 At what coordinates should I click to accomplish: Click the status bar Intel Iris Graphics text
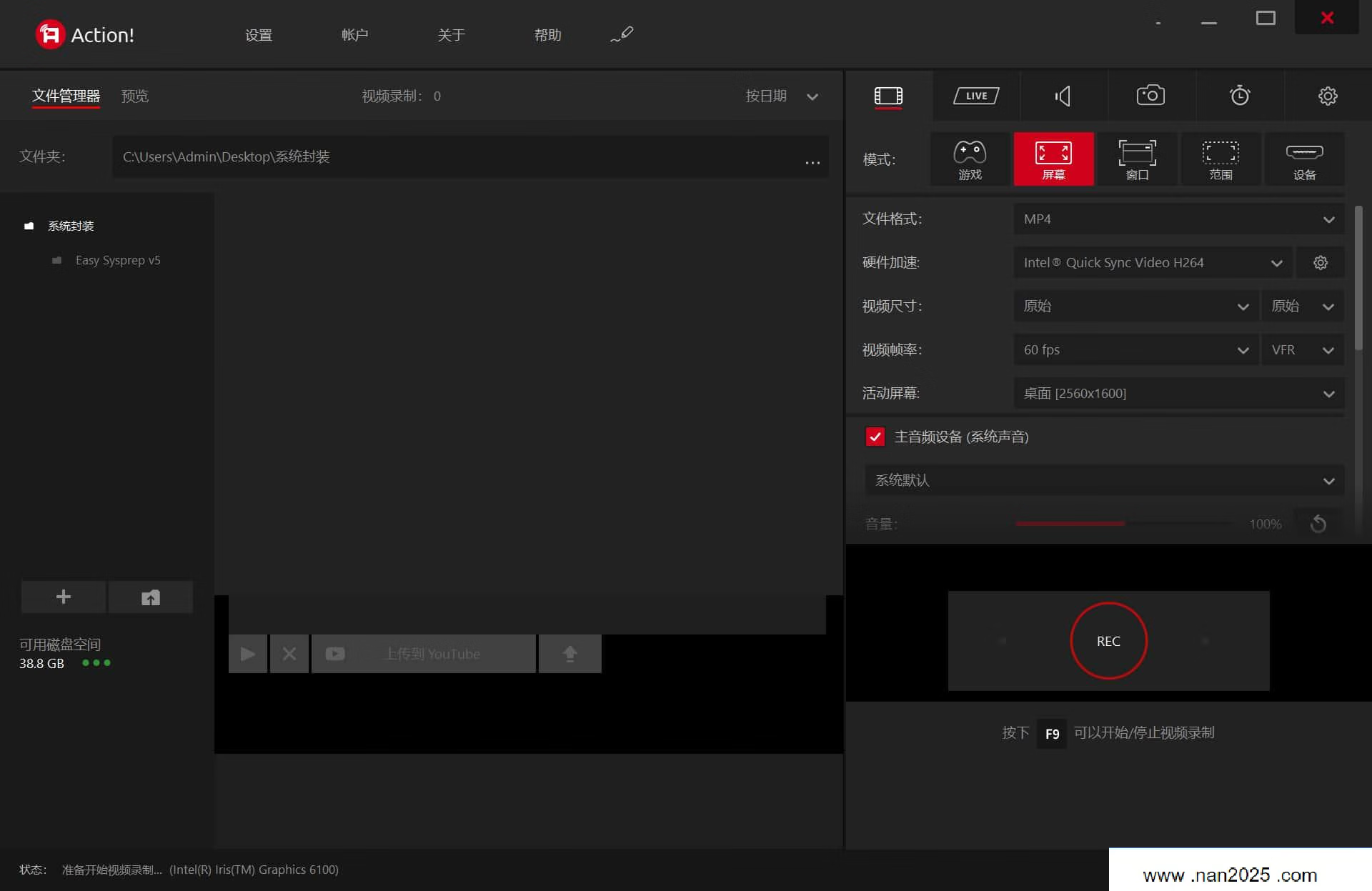tap(254, 870)
